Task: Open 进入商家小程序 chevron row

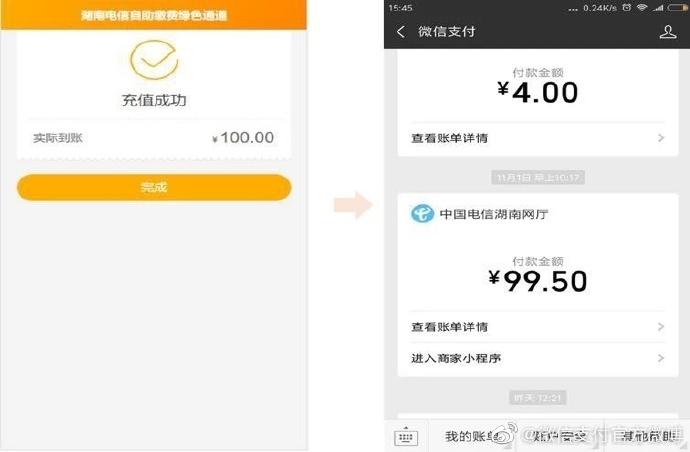Action: coord(537,358)
